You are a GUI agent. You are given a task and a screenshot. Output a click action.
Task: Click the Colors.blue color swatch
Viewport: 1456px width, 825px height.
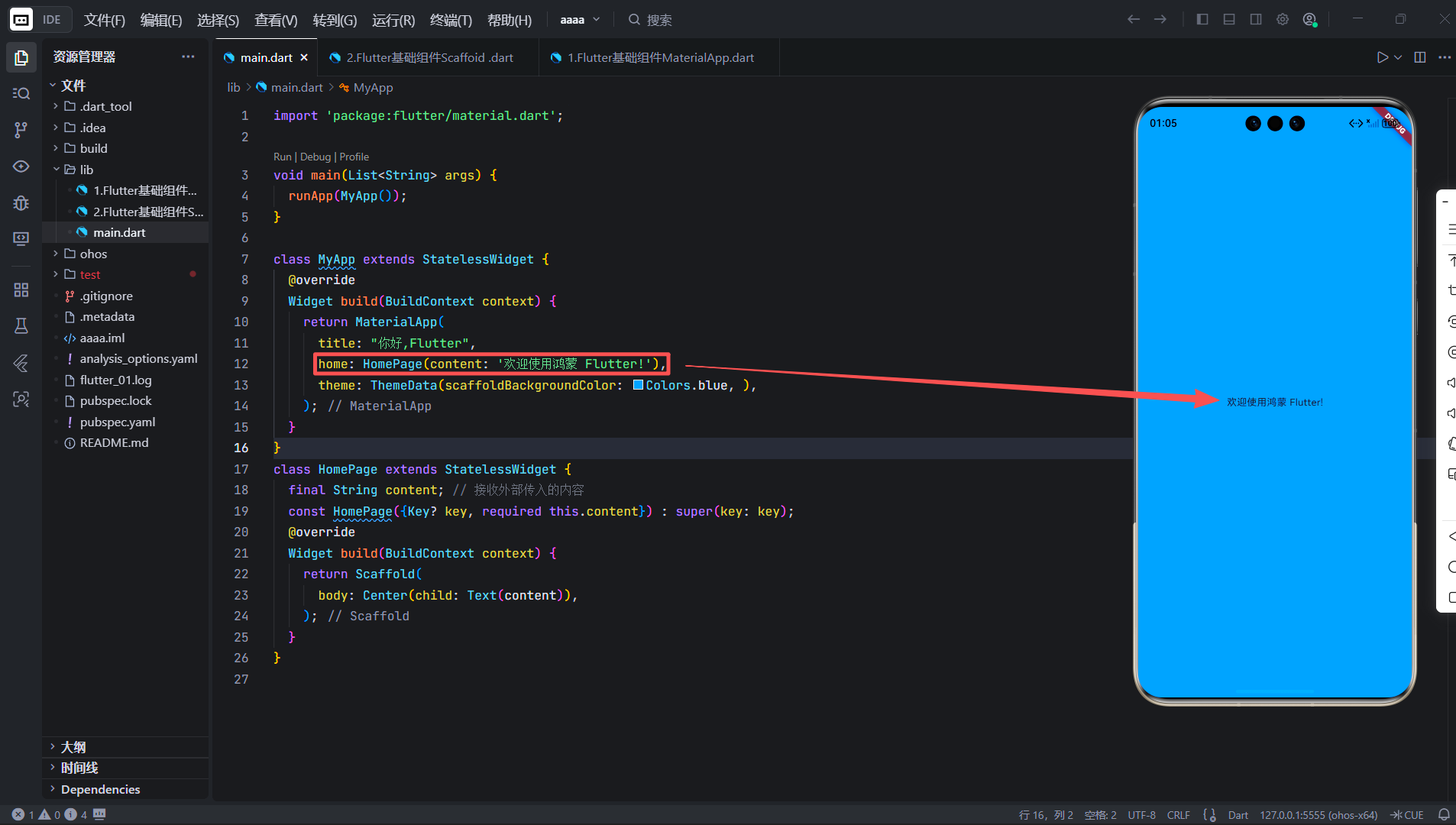point(638,385)
